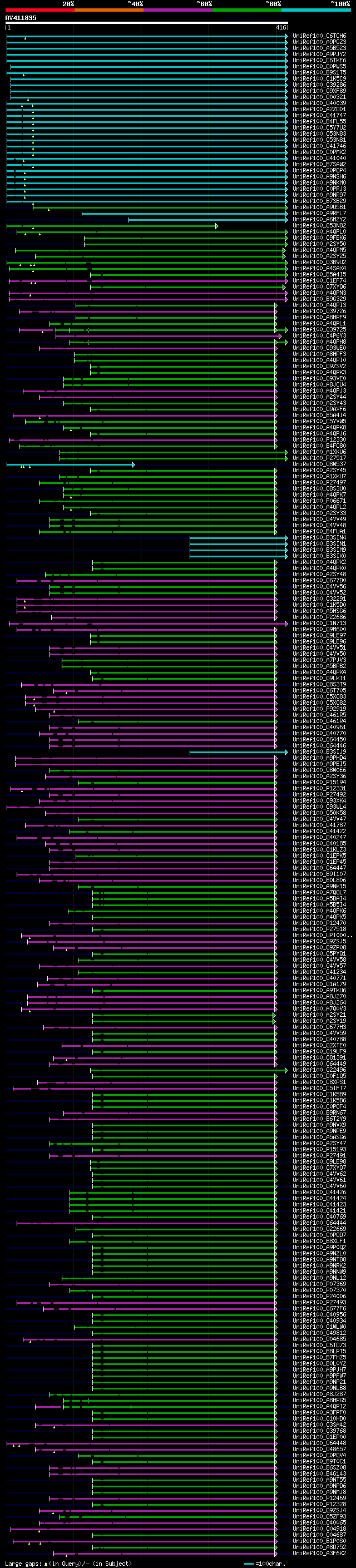The height and width of the screenshot is (1568, 356).
Task: Click the UniRef100_Q40185 label
Action: pyautogui.click(x=319, y=844)
